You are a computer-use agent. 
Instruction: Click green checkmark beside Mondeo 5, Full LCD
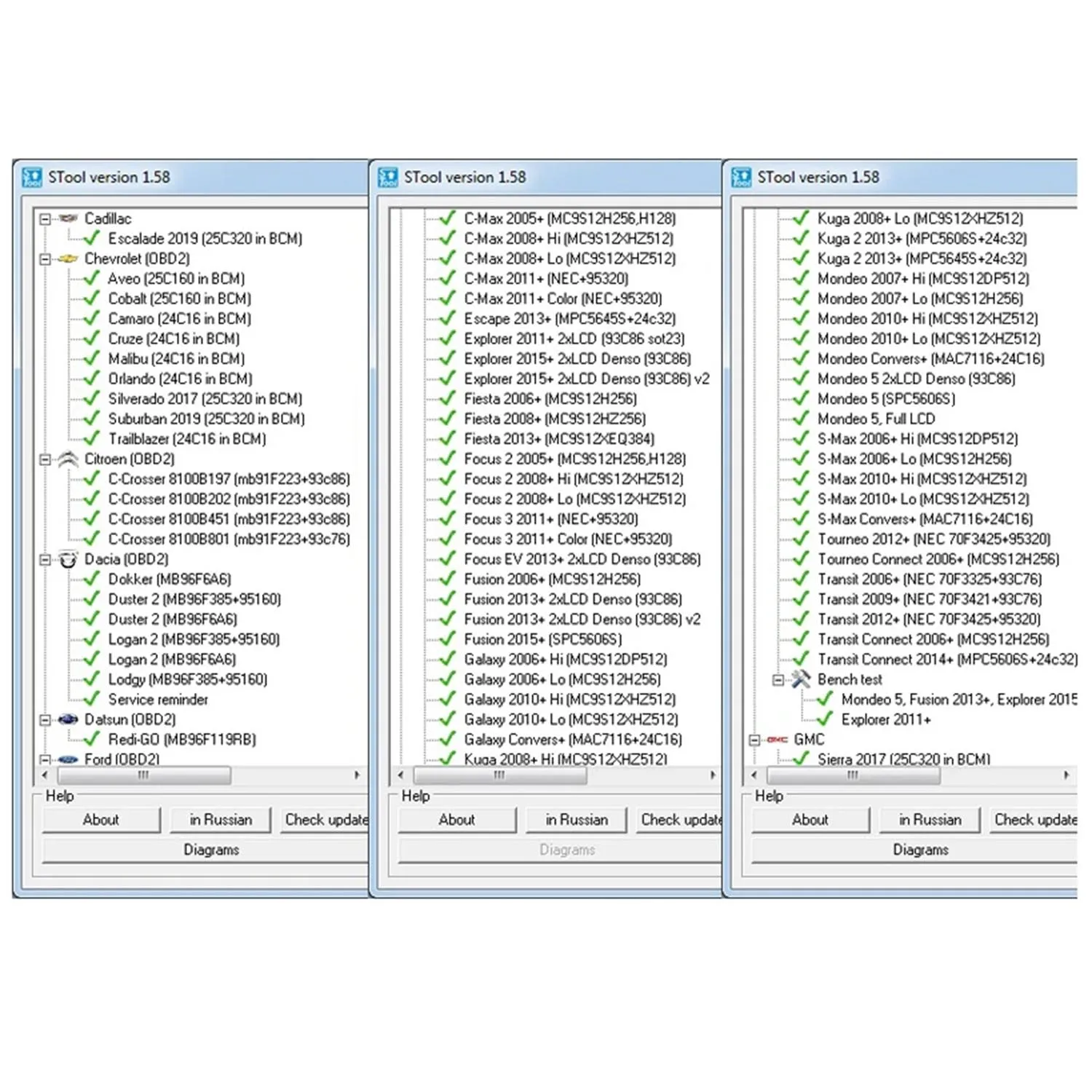point(801,419)
